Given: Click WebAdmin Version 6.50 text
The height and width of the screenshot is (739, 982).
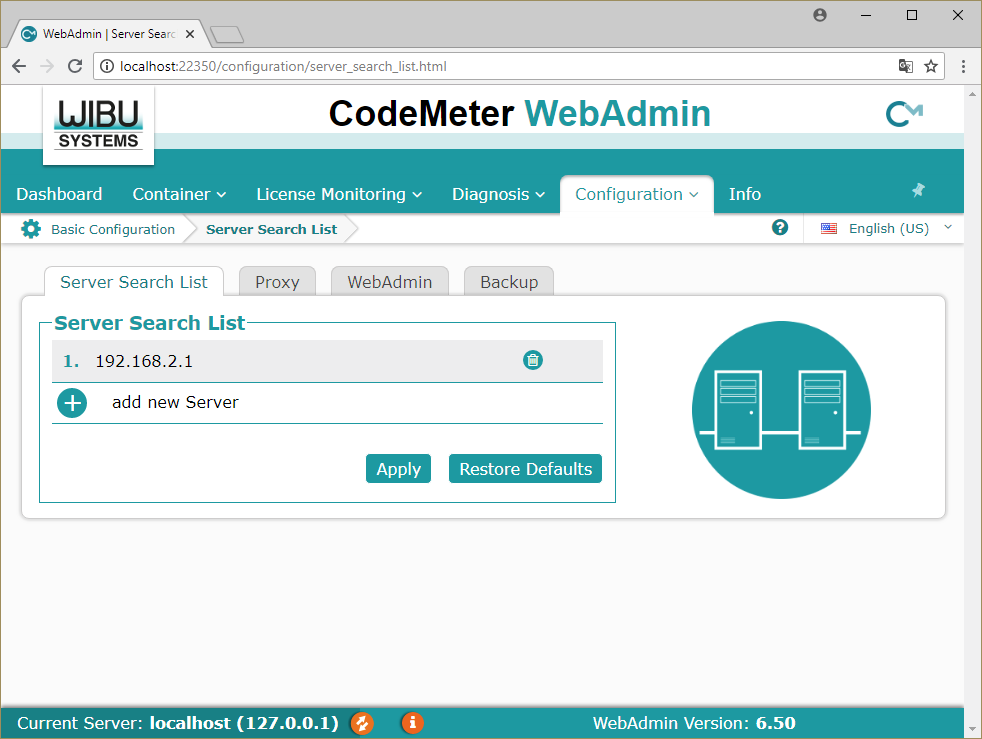Looking at the screenshot, I should tap(694, 723).
